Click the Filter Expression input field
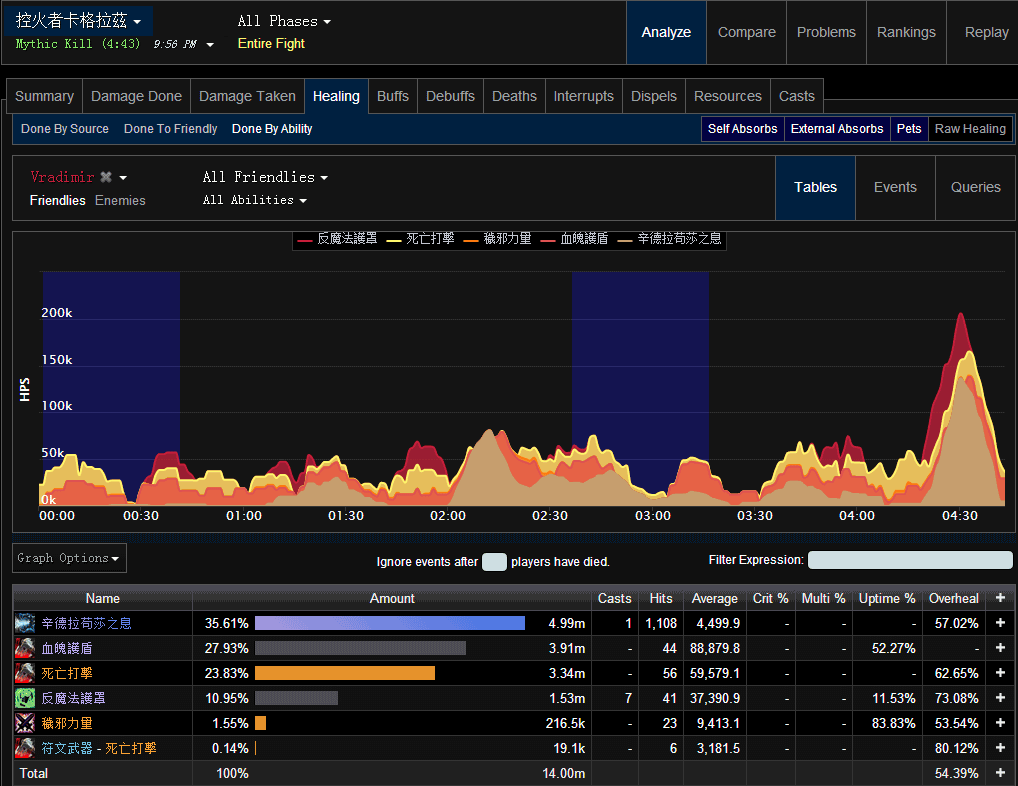1018x786 pixels. (910, 561)
